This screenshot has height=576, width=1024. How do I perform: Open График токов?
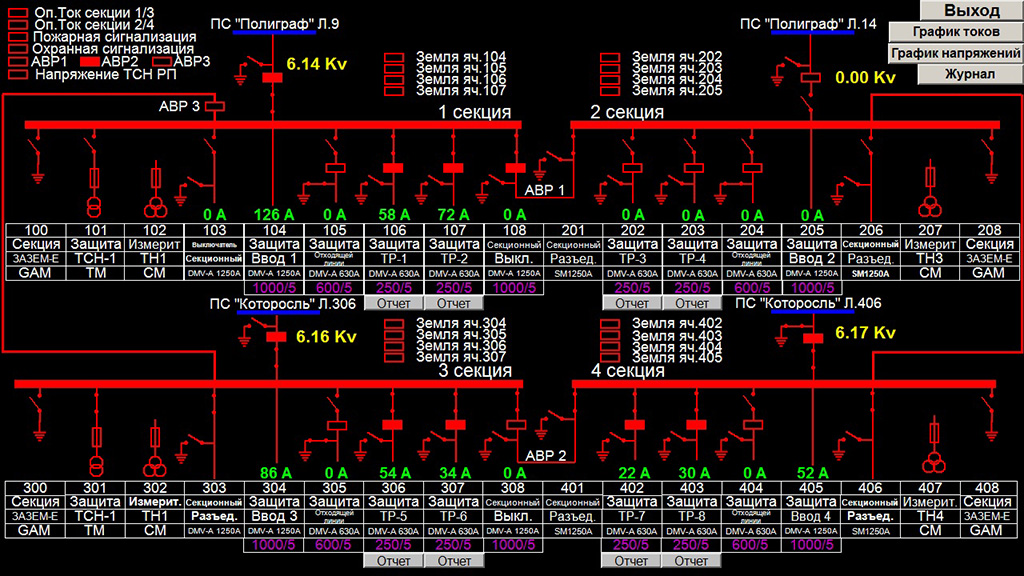(955, 31)
